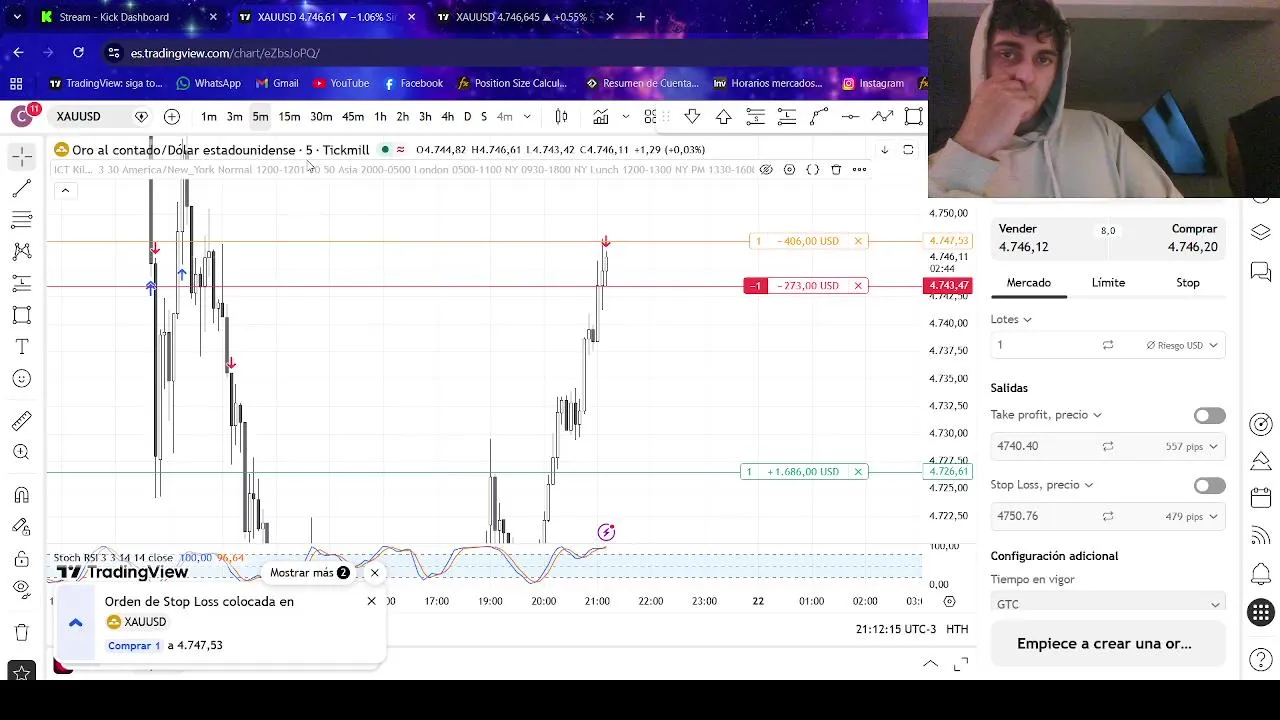Open the layers object tree panel
Image resolution: width=1280 pixels, height=720 pixels.
(1261, 232)
